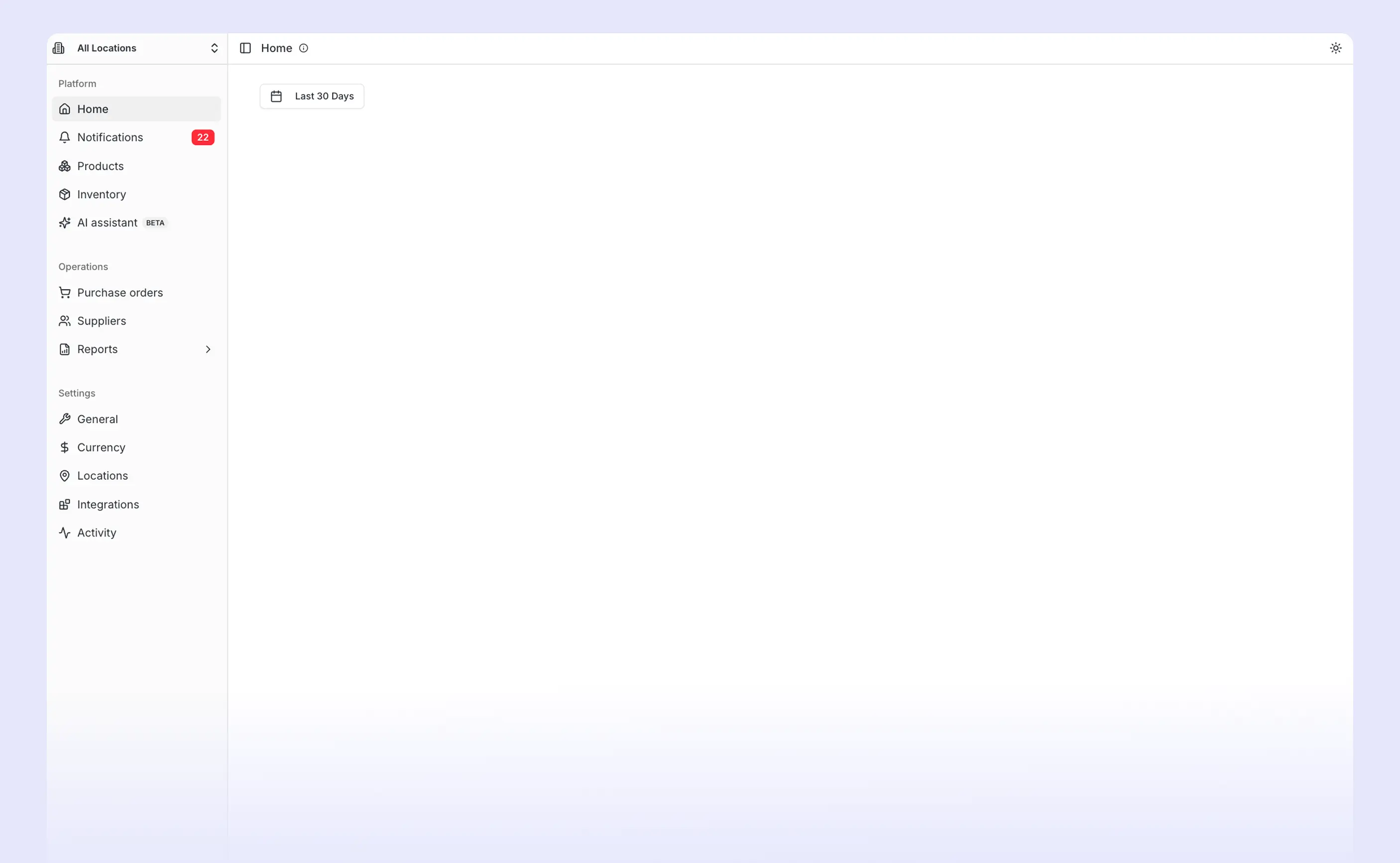Open the All Locations switcher dropdown
The height and width of the screenshot is (863, 1400).
pyautogui.click(x=214, y=48)
